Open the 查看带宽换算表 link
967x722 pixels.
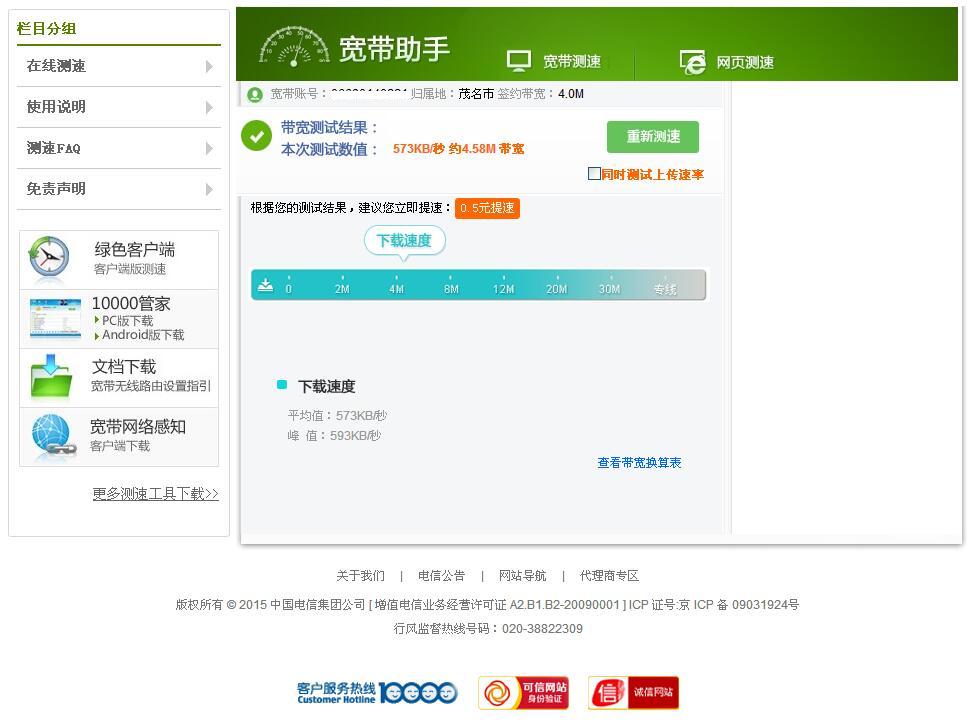(x=639, y=463)
